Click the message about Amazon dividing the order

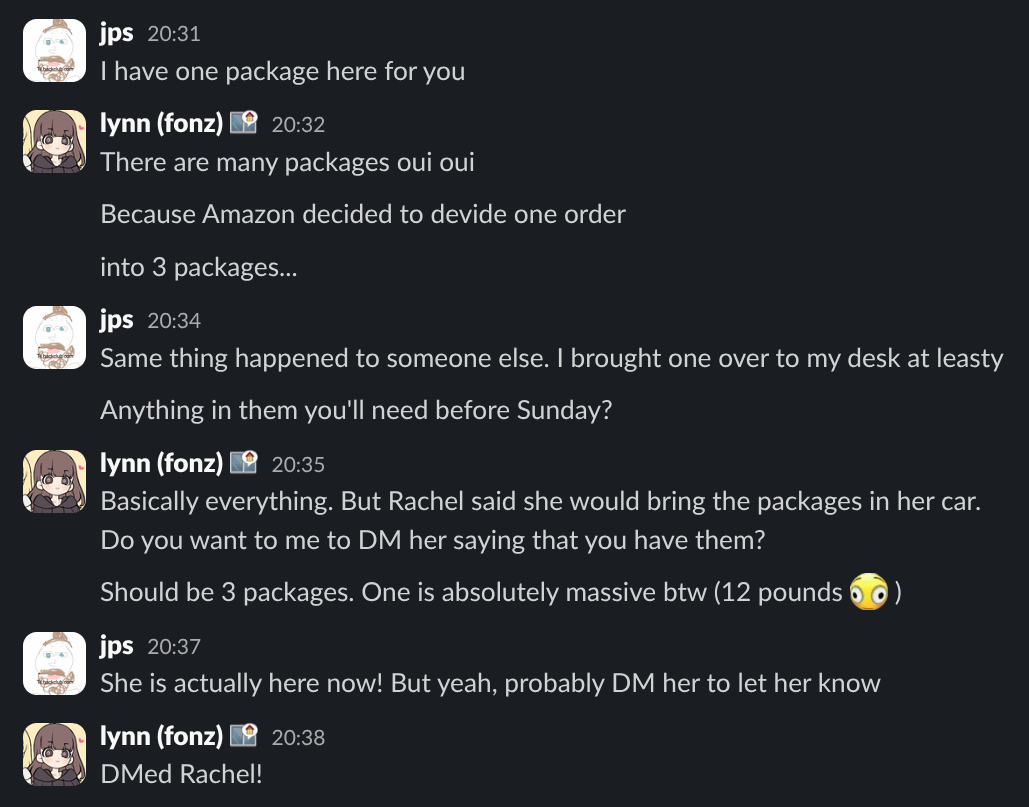(362, 214)
